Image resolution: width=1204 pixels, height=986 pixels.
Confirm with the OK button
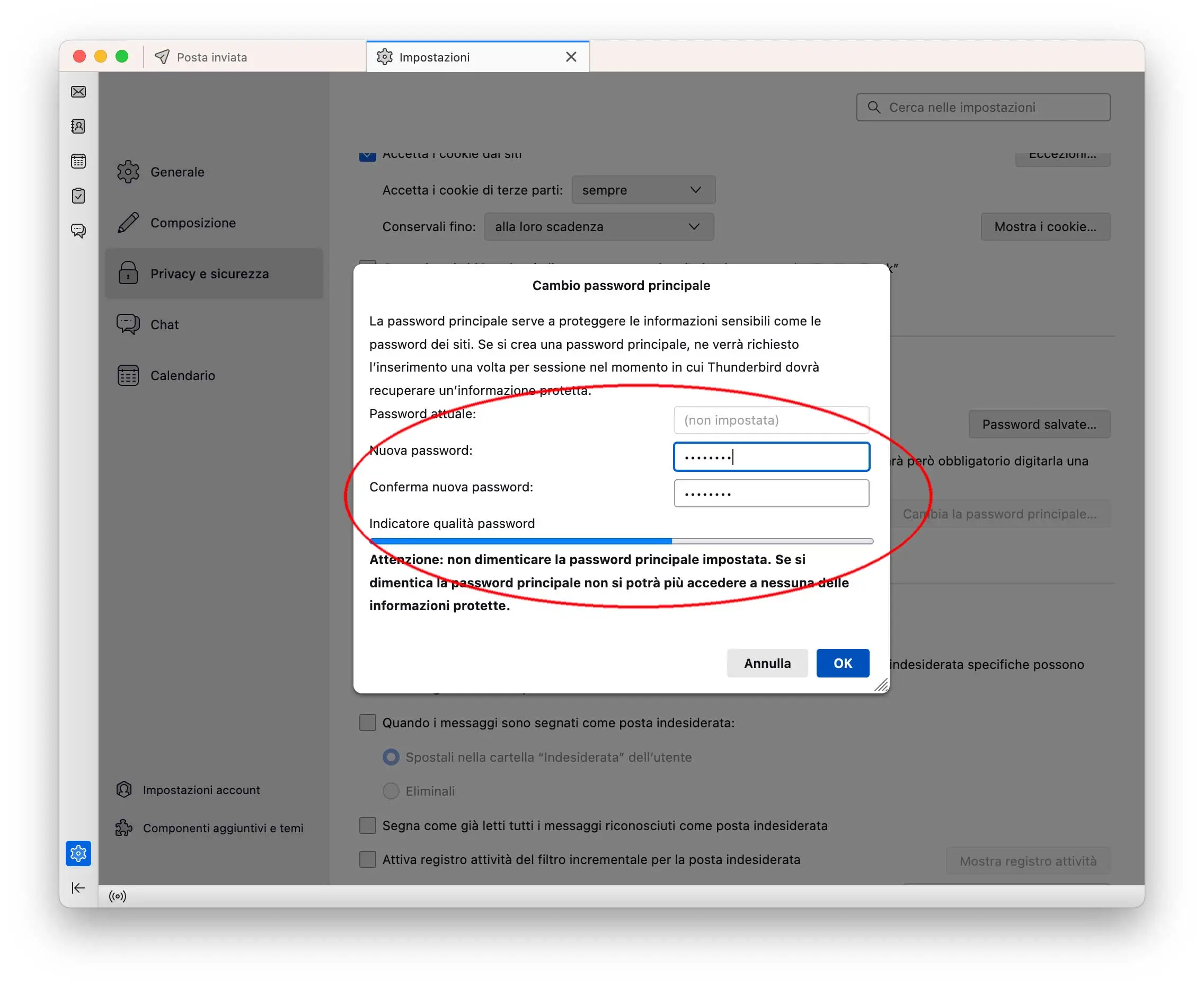pyautogui.click(x=843, y=663)
